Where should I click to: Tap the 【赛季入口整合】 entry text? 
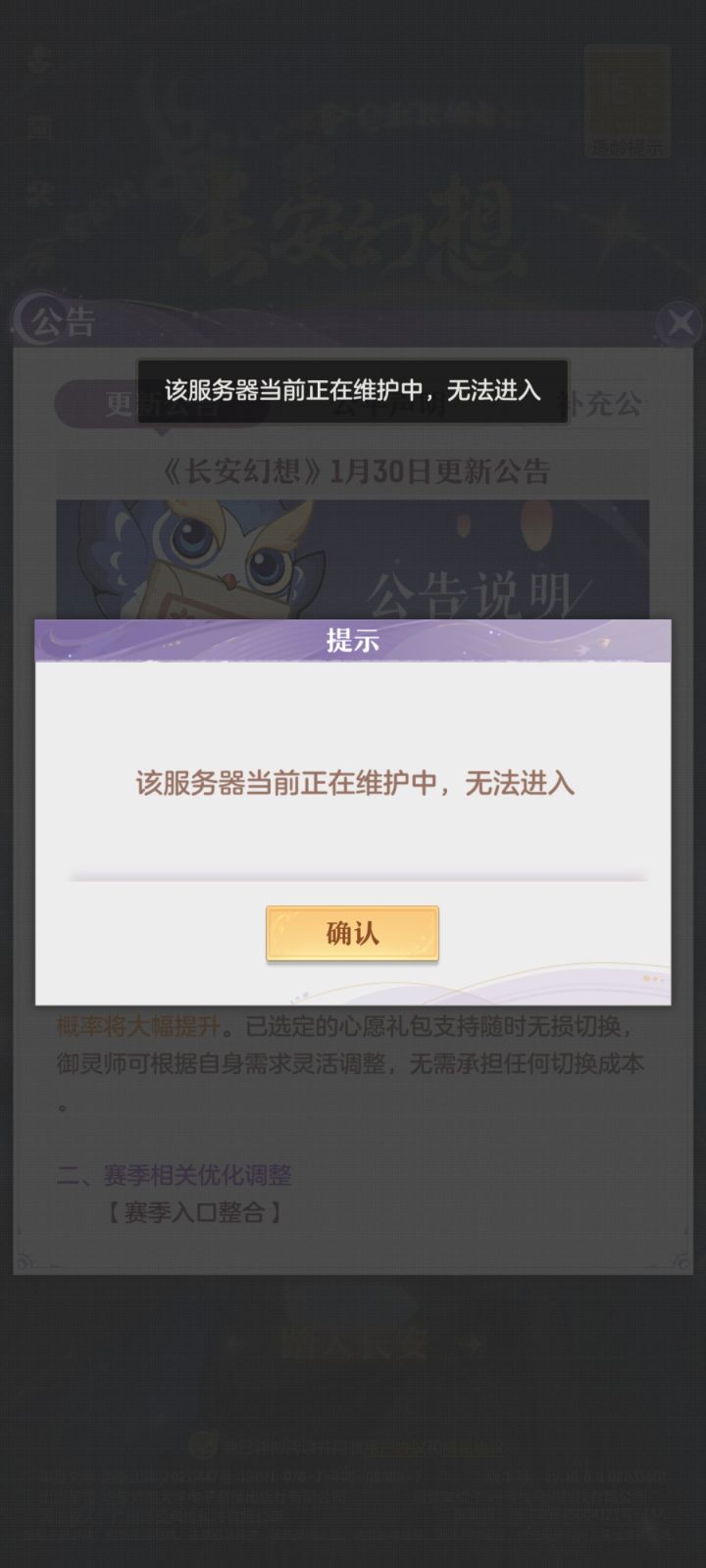(x=195, y=1212)
